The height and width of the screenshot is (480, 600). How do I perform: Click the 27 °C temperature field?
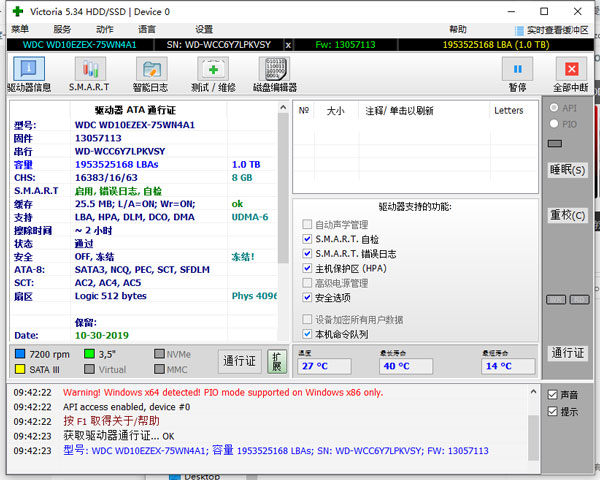(x=324, y=366)
